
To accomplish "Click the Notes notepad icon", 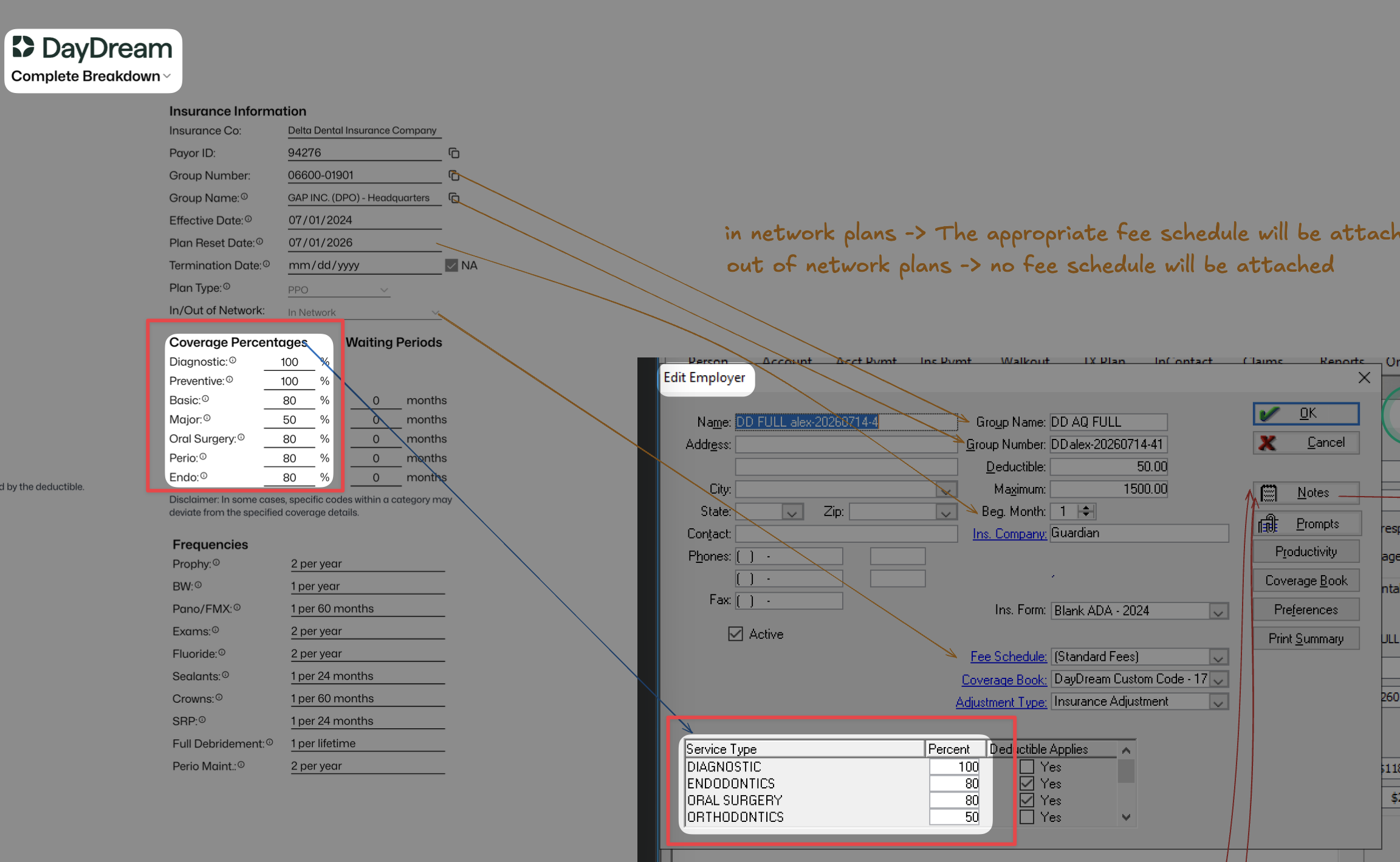I will click(x=1269, y=493).
